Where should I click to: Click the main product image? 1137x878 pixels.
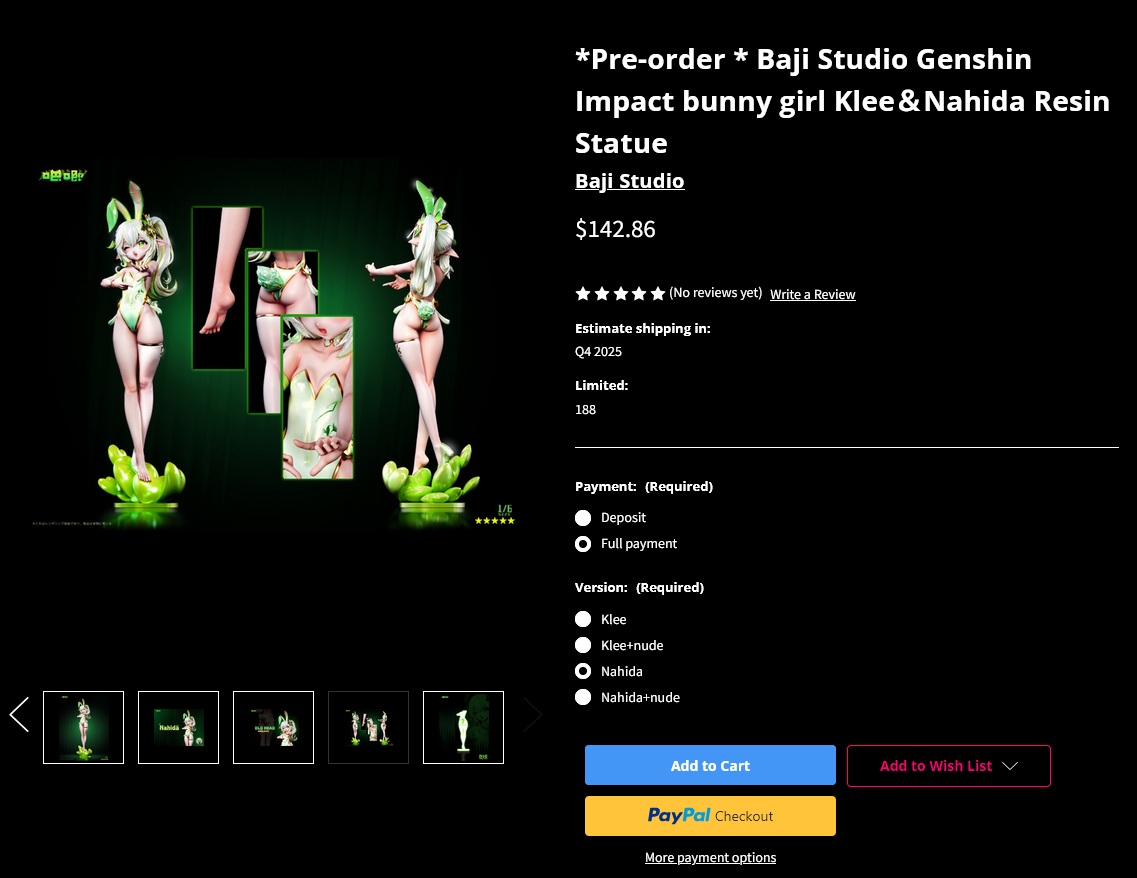[275, 344]
